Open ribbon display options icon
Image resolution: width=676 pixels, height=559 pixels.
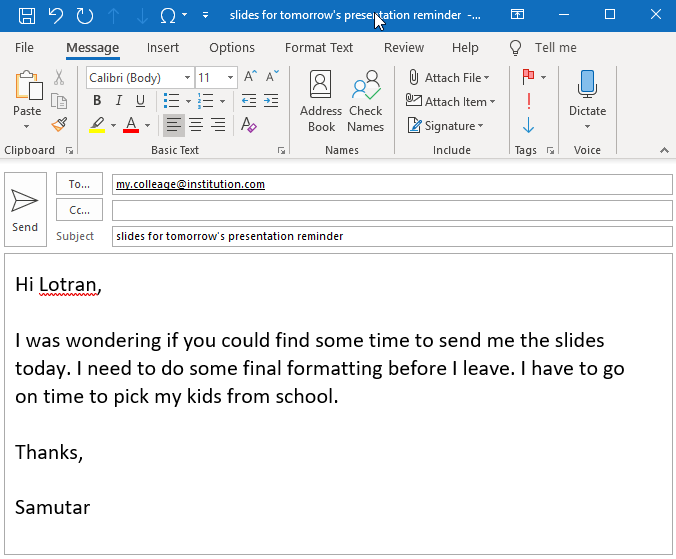[x=517, y=15]
